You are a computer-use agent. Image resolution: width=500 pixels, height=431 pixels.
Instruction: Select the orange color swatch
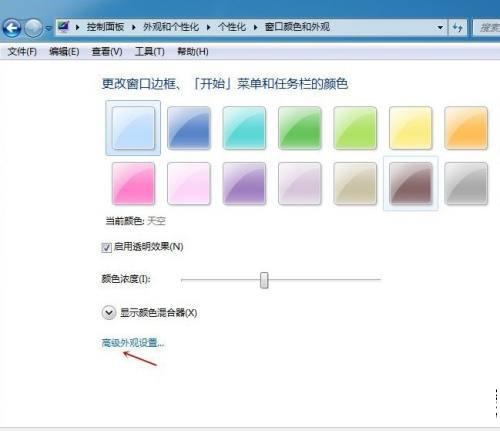[466, 128]
